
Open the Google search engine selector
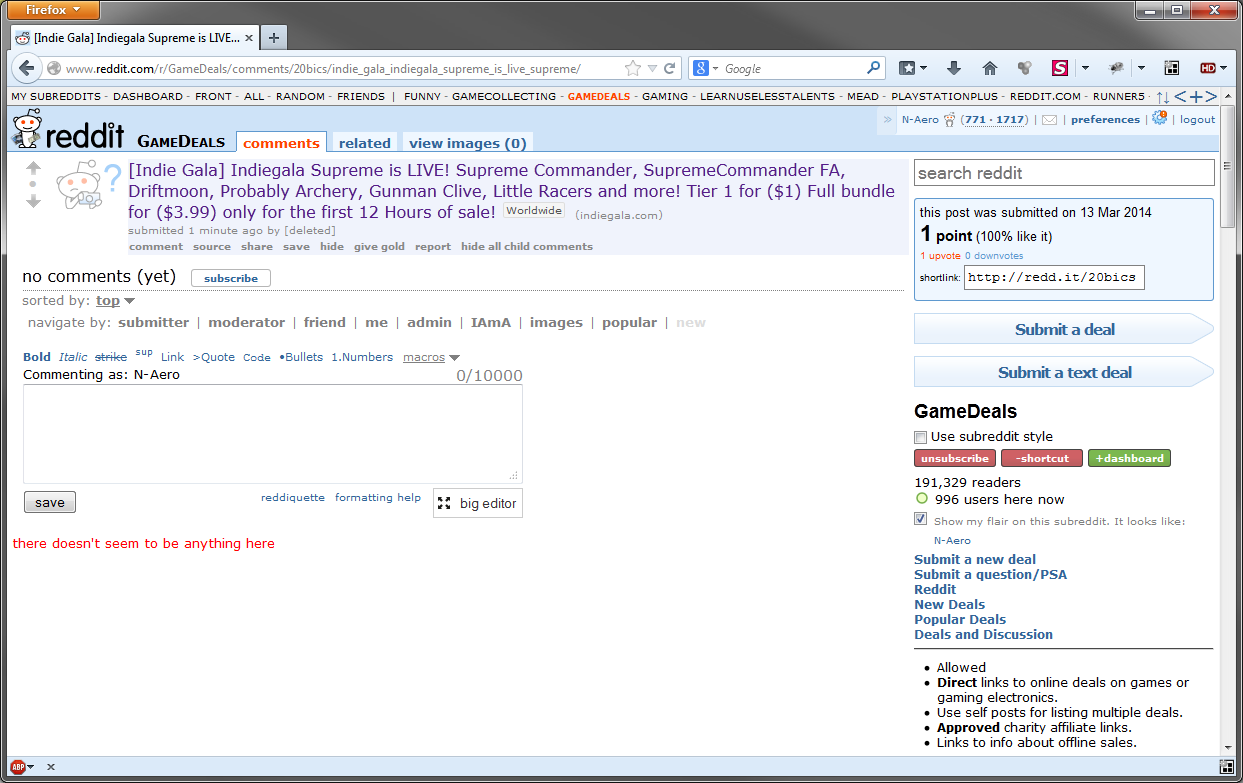click(x=706, y=68)
